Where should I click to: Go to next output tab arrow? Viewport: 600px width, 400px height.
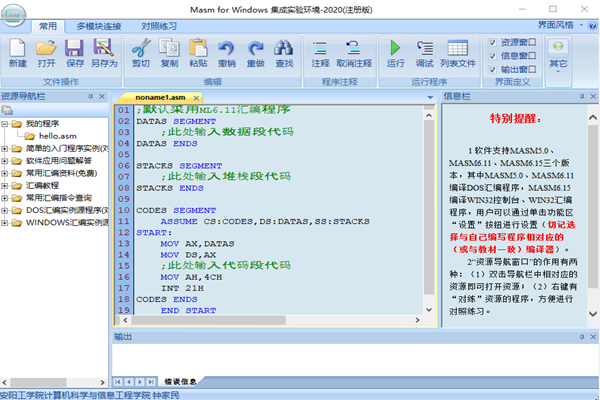140,382
